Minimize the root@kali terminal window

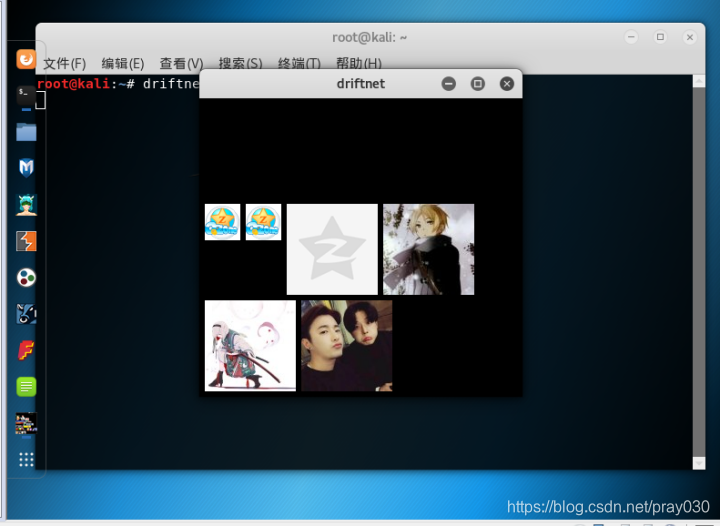631,37
